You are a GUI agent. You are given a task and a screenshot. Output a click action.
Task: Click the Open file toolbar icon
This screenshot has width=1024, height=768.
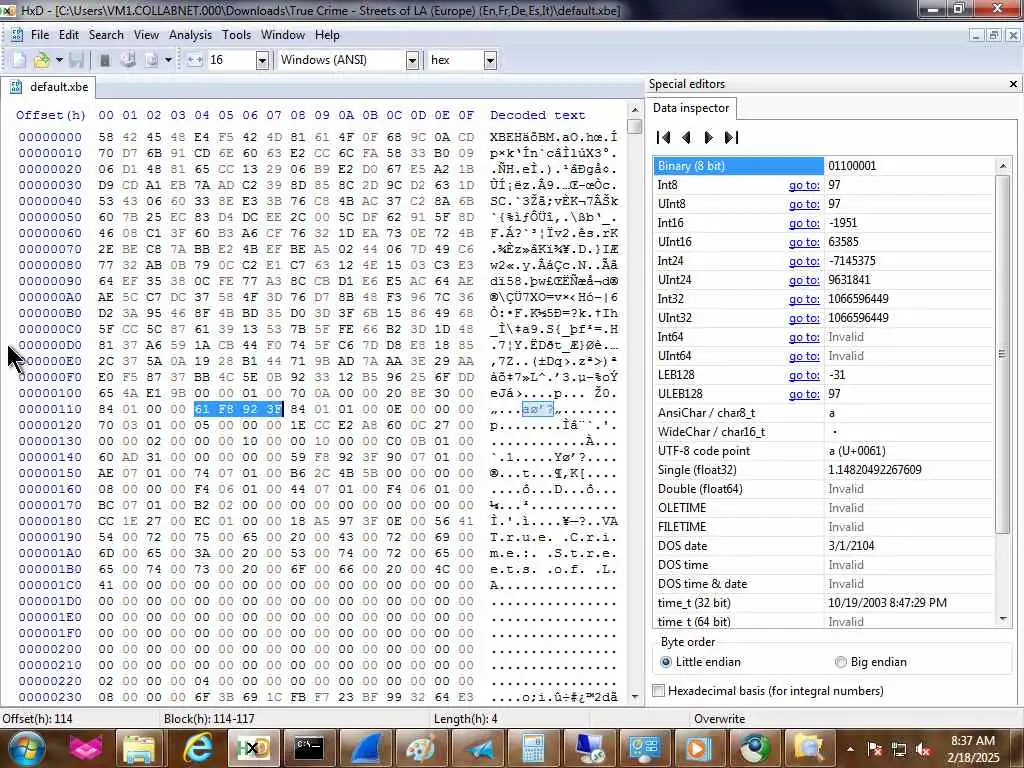[x=41, y=60]
